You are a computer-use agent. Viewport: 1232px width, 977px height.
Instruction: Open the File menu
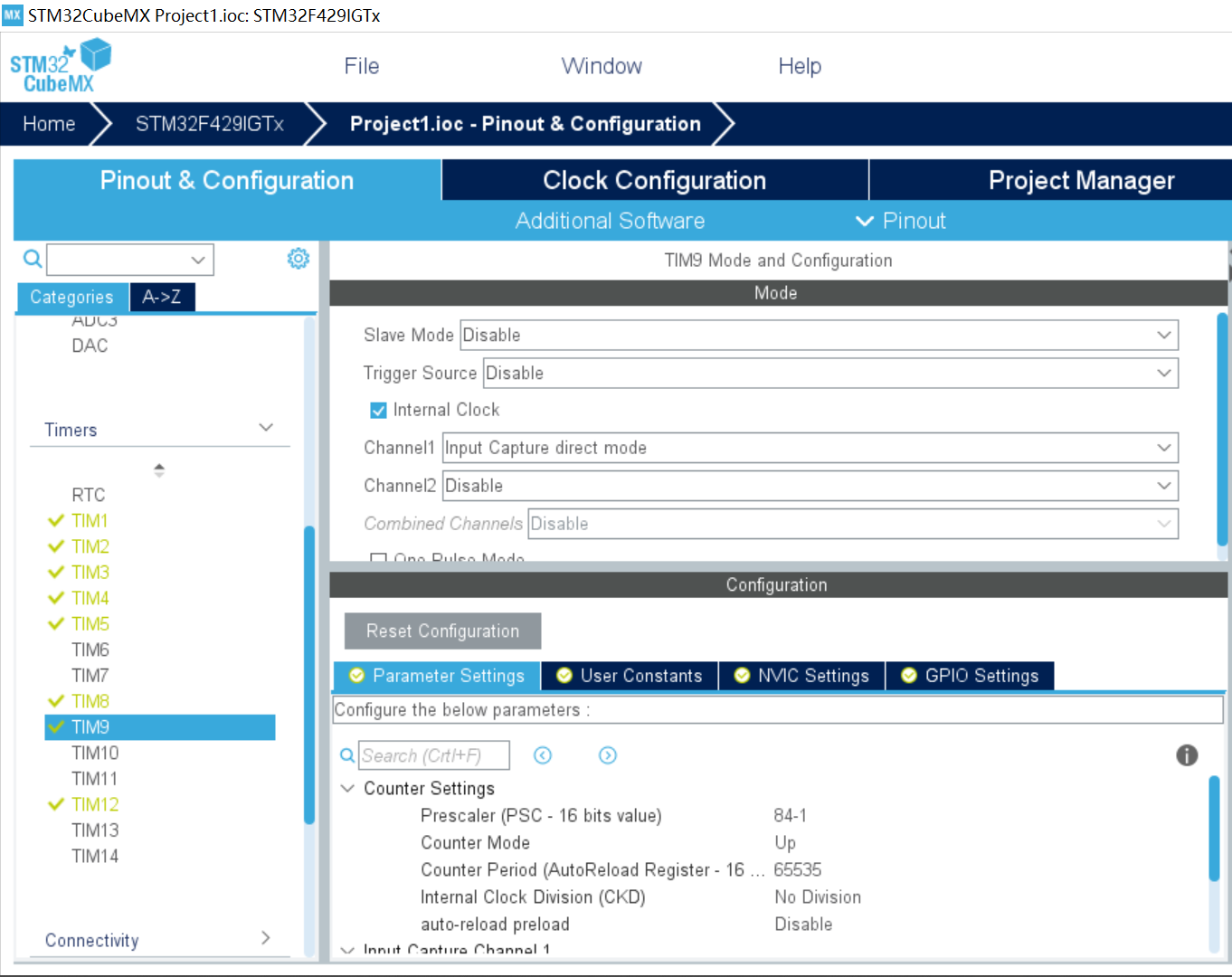[362, 66]
